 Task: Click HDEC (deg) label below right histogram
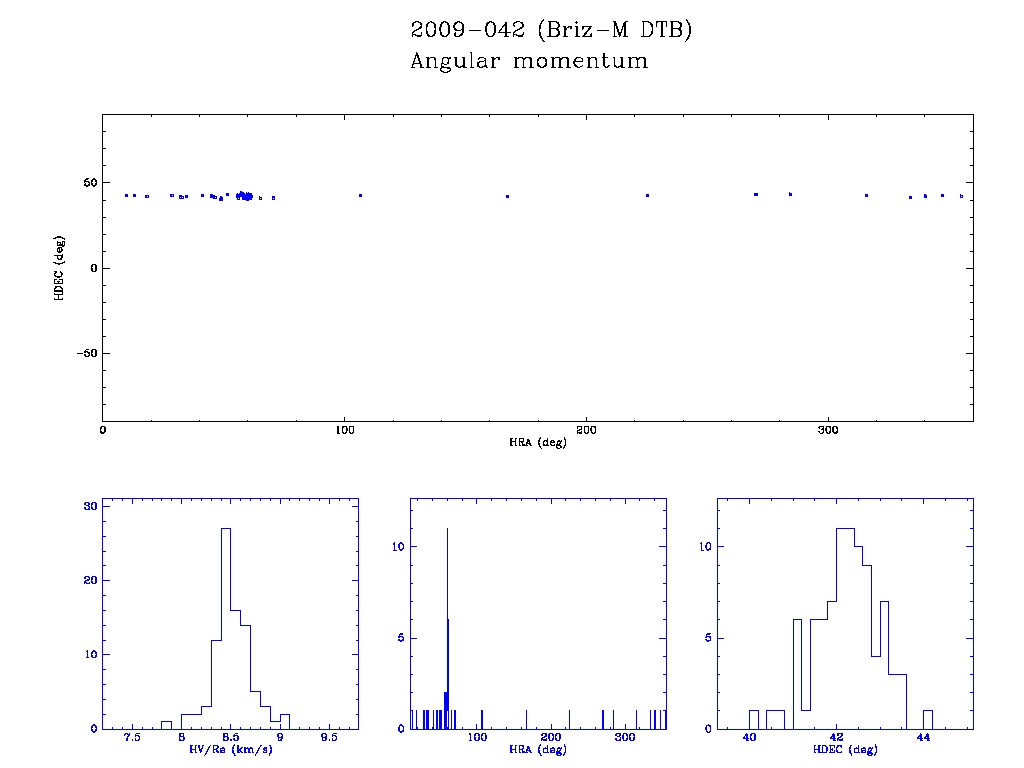(x=845, y=750)
